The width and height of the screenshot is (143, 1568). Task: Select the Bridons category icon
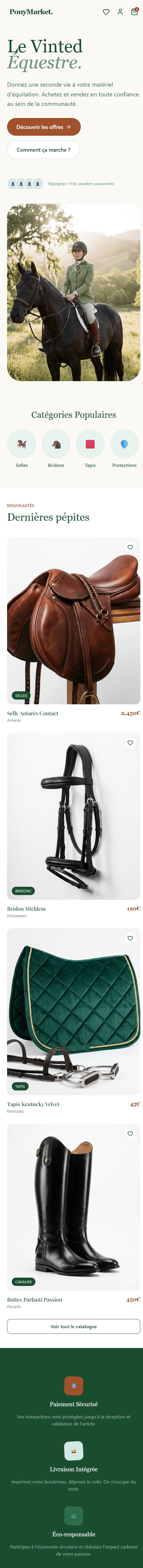pos(56,444)
